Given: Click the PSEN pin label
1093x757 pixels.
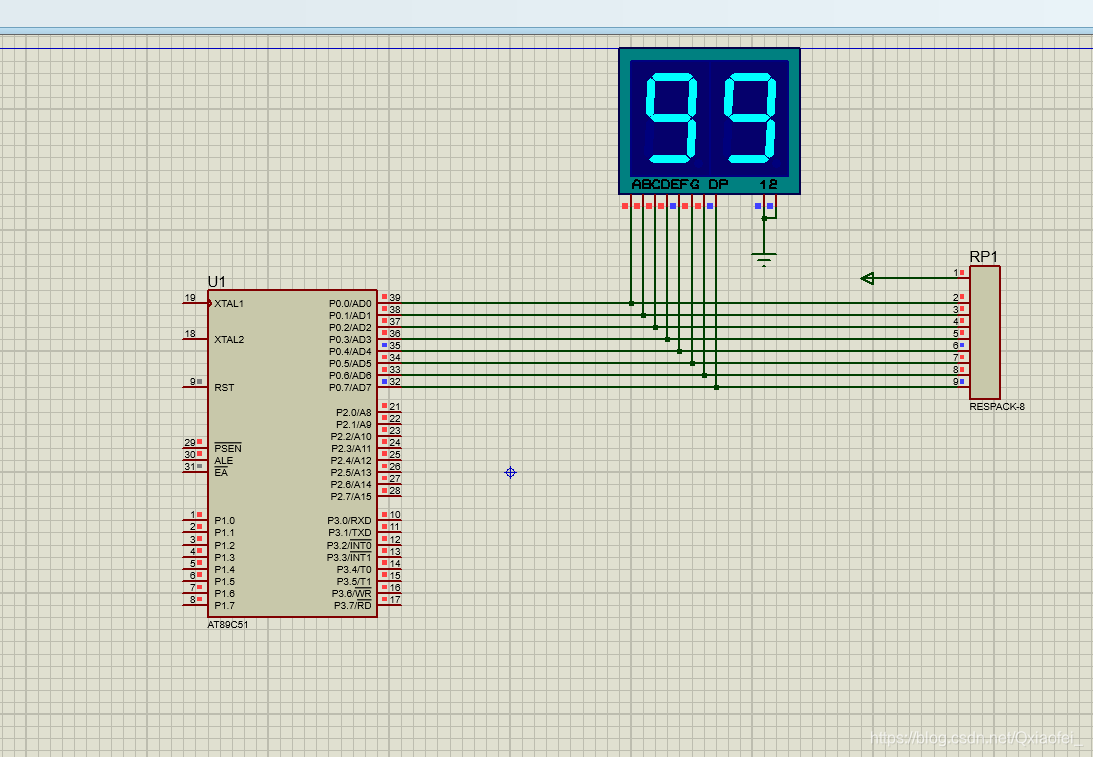Looking at the screenshot, I should 227,448.
